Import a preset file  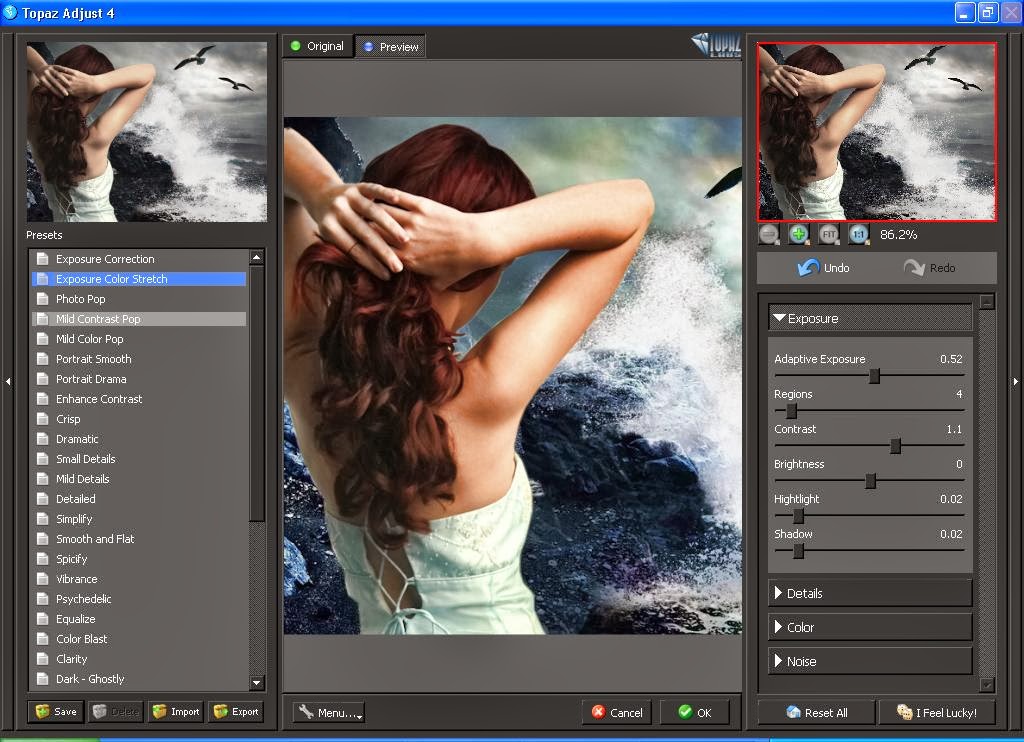pos(175,712)
